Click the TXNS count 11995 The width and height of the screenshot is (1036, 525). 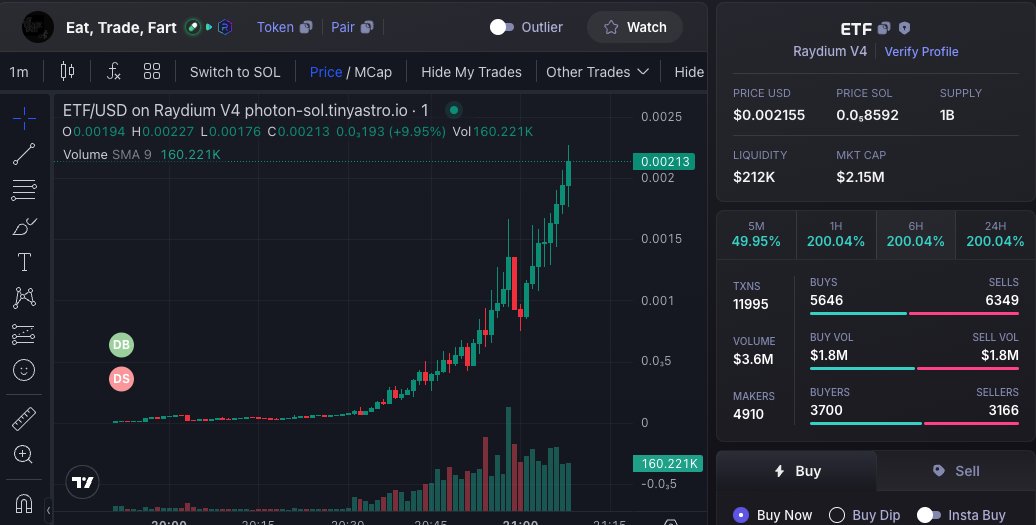click(751, 304)
